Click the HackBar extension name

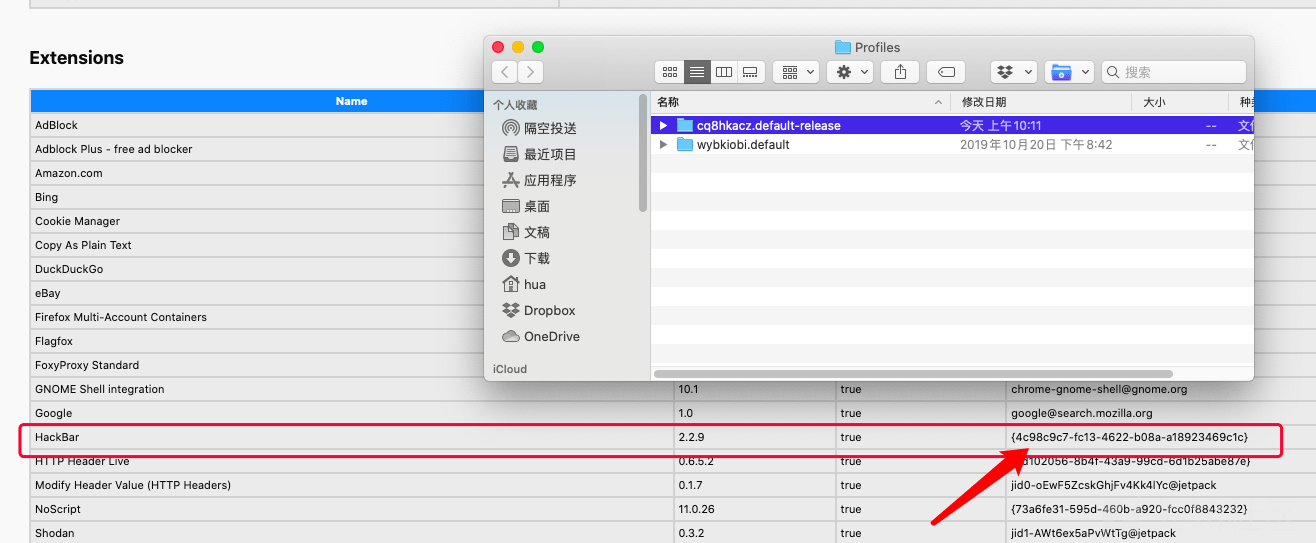[57, 437]
